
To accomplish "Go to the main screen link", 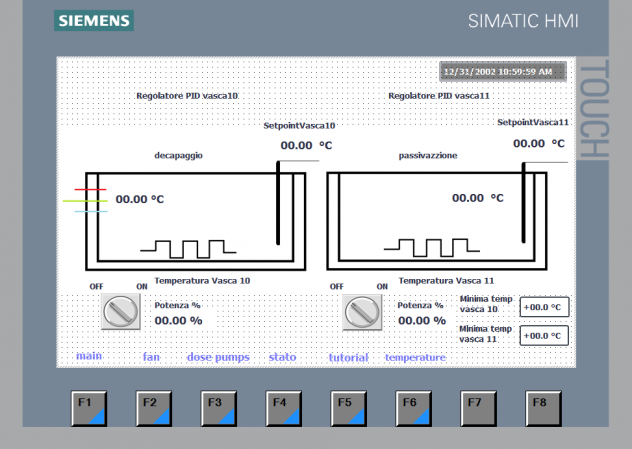I will [89, 356].
